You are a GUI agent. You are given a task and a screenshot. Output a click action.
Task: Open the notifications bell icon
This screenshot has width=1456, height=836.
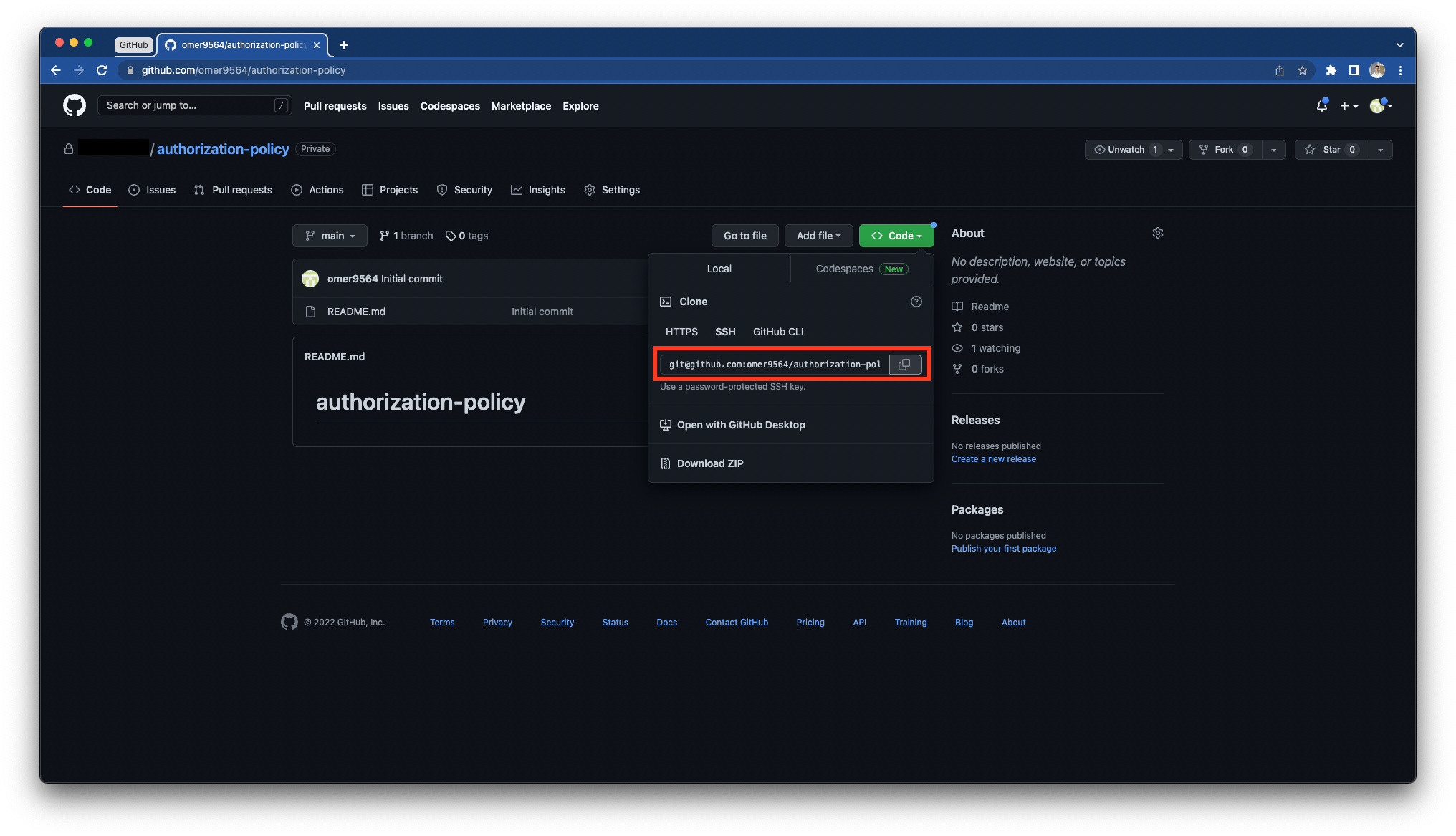pyautogui.click(x=1321, y=105)
